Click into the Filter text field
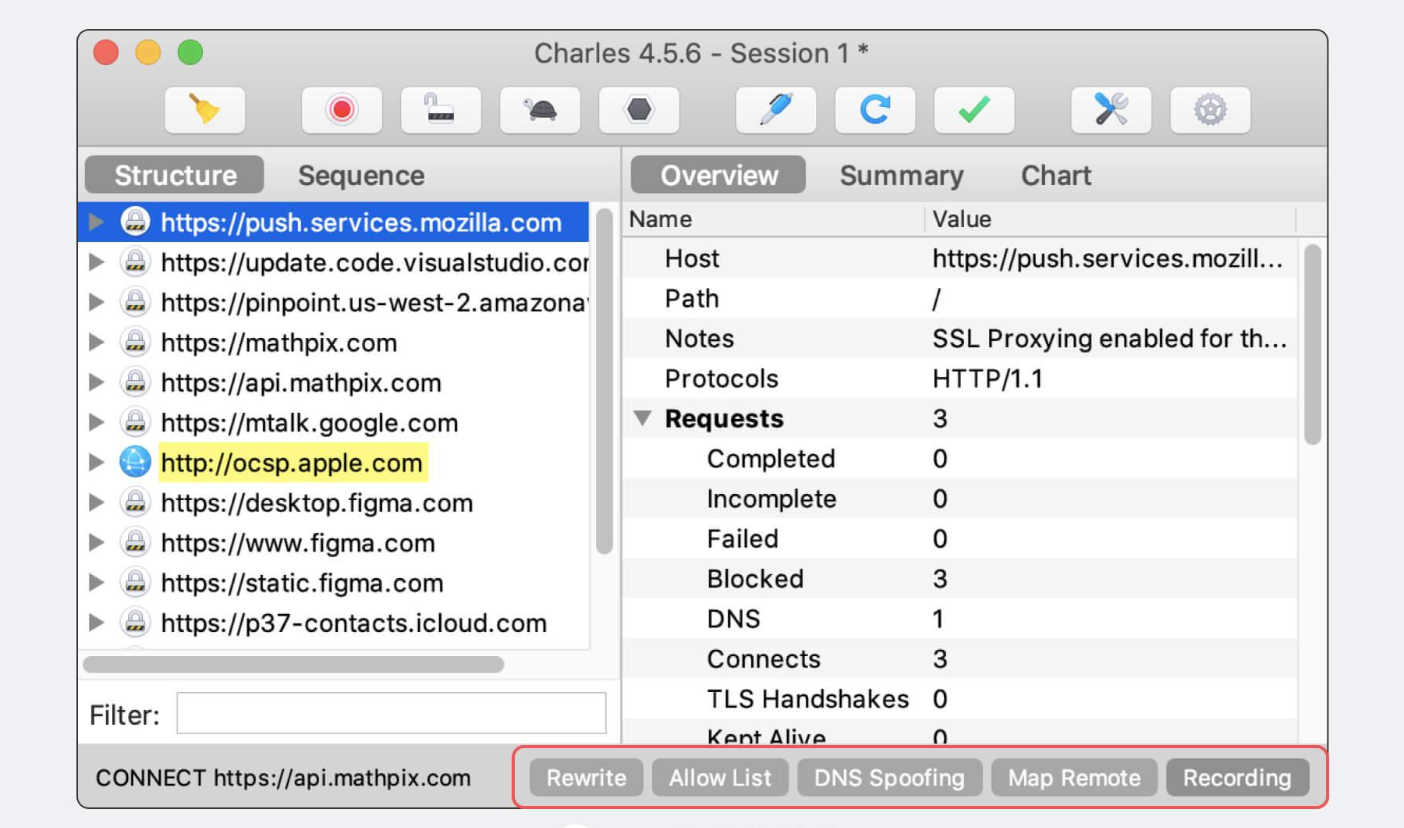Image resolution: width=1404 pixels, height=828 pixels. 391,714
